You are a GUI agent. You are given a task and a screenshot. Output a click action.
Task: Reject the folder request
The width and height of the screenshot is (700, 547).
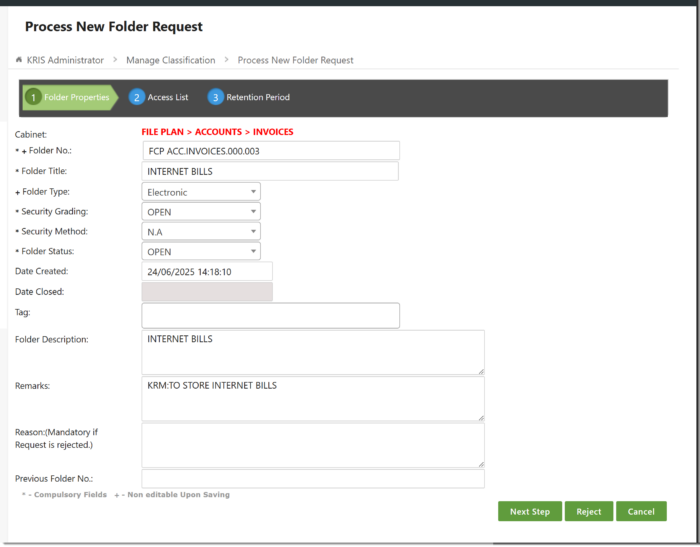[588, 511]
